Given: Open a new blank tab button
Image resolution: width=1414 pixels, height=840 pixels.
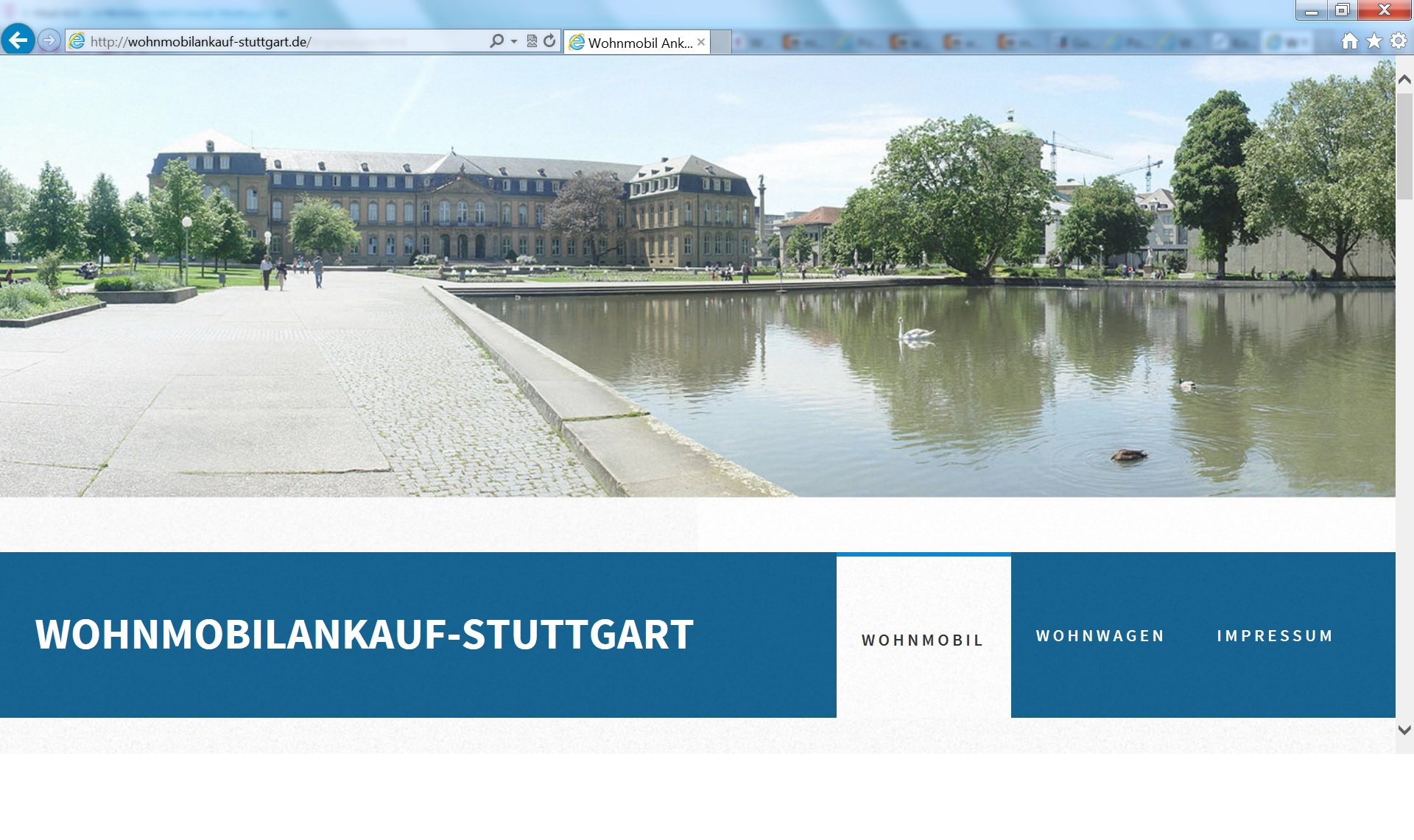Looking at the screenshot, I should click(x=722, y=42).
